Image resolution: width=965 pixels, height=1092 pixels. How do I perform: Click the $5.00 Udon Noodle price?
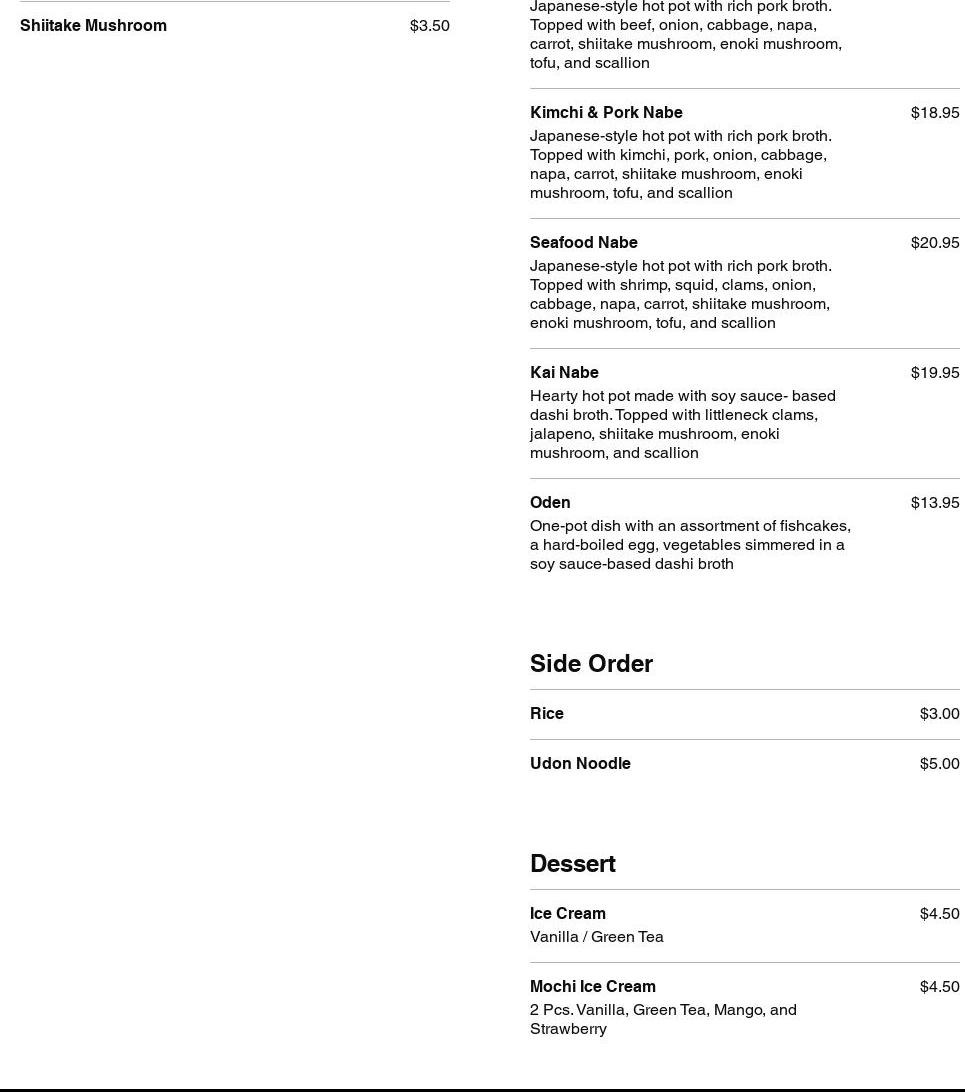click(x=939, y=763)
